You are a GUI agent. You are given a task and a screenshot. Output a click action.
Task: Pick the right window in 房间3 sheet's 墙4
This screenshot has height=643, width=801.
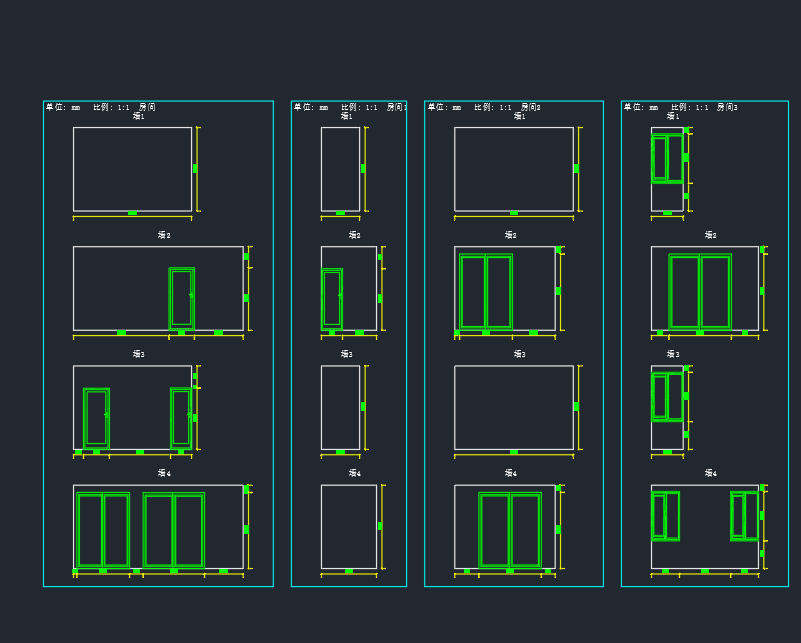click(x=744, y=516)
